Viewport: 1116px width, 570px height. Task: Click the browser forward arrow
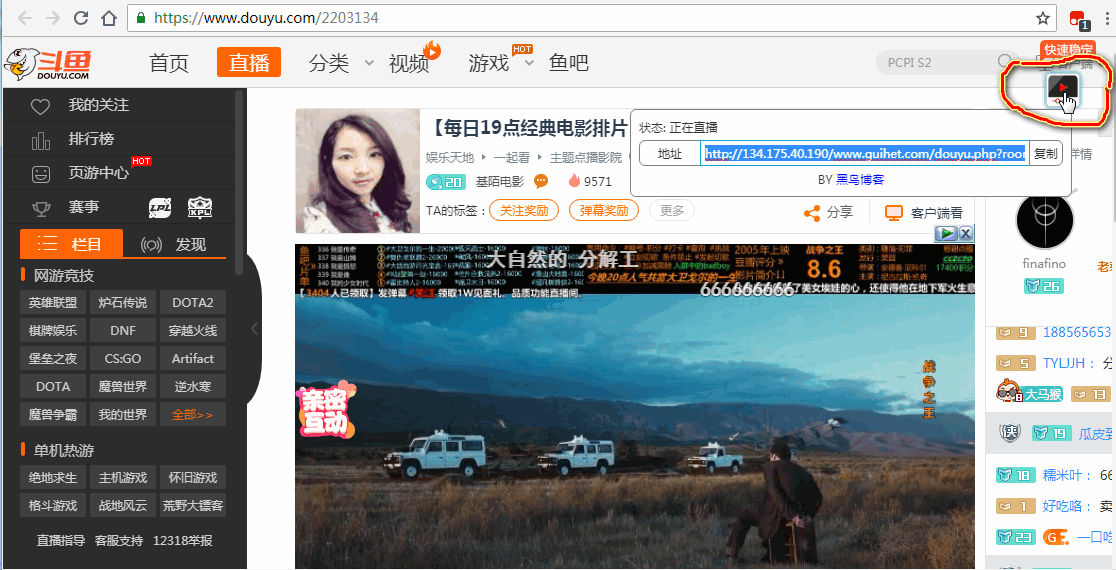53,18
